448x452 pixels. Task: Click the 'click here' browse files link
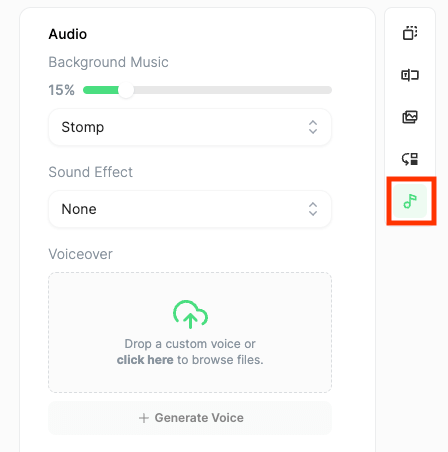(145, 360)
